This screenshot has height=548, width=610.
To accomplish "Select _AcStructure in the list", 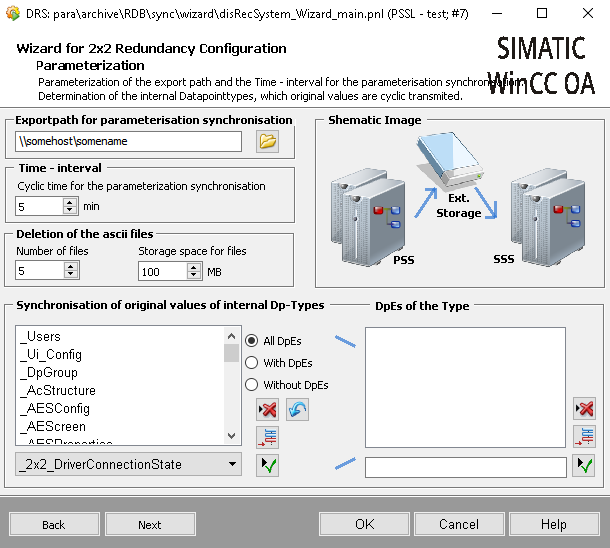I will (121, 390).
